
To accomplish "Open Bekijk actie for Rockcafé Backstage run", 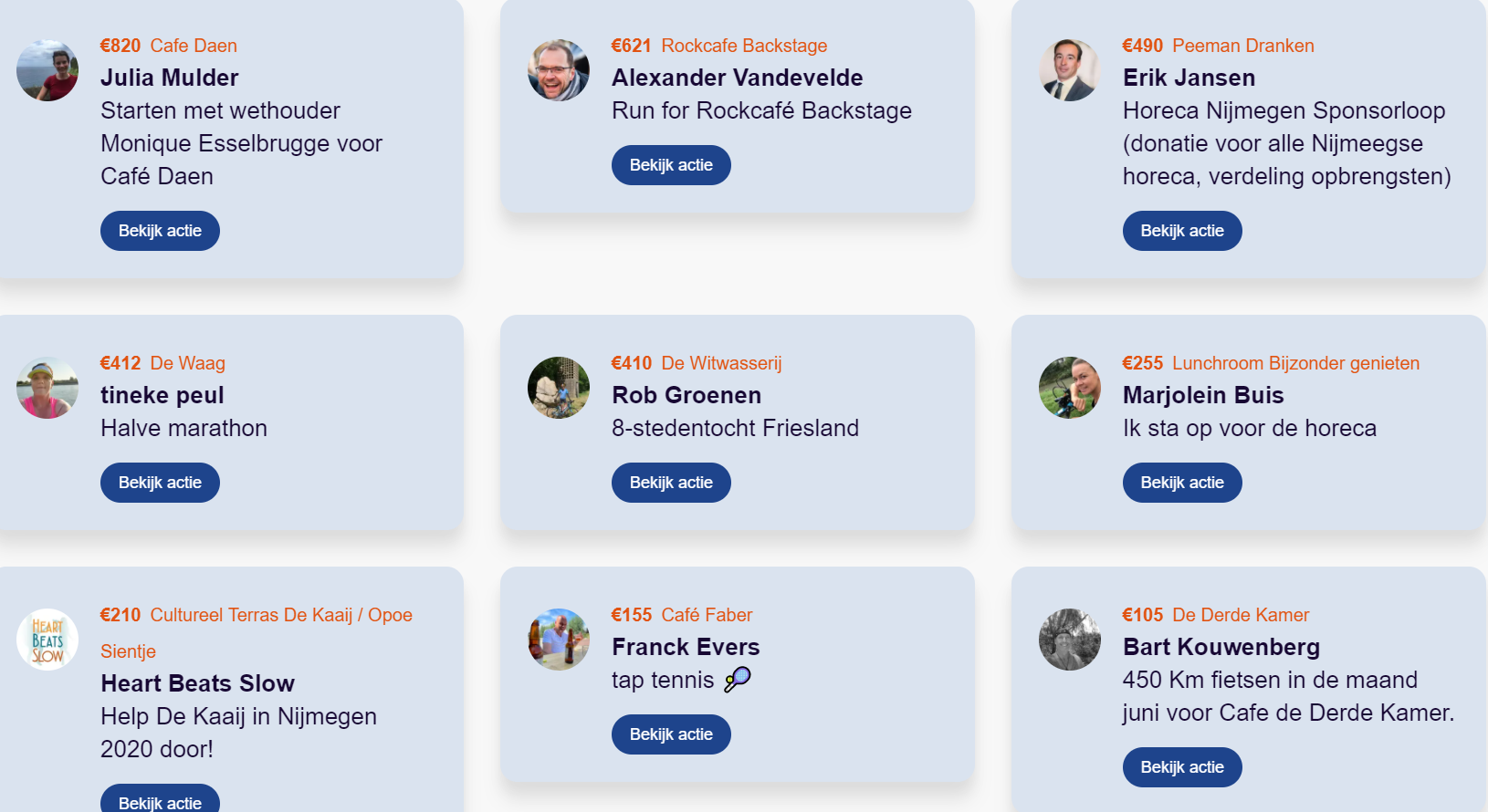I will [671, 165].
